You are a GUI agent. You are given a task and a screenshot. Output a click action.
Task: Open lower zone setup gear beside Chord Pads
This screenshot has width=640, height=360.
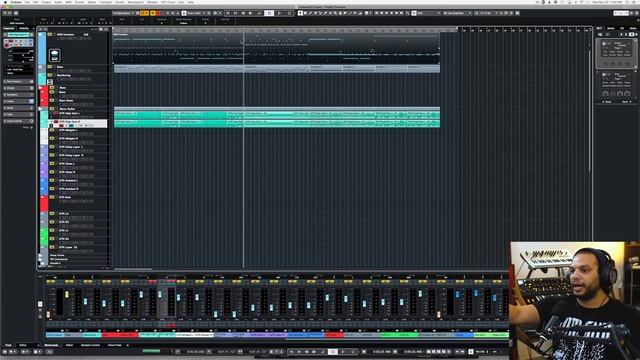click(127, 345)
